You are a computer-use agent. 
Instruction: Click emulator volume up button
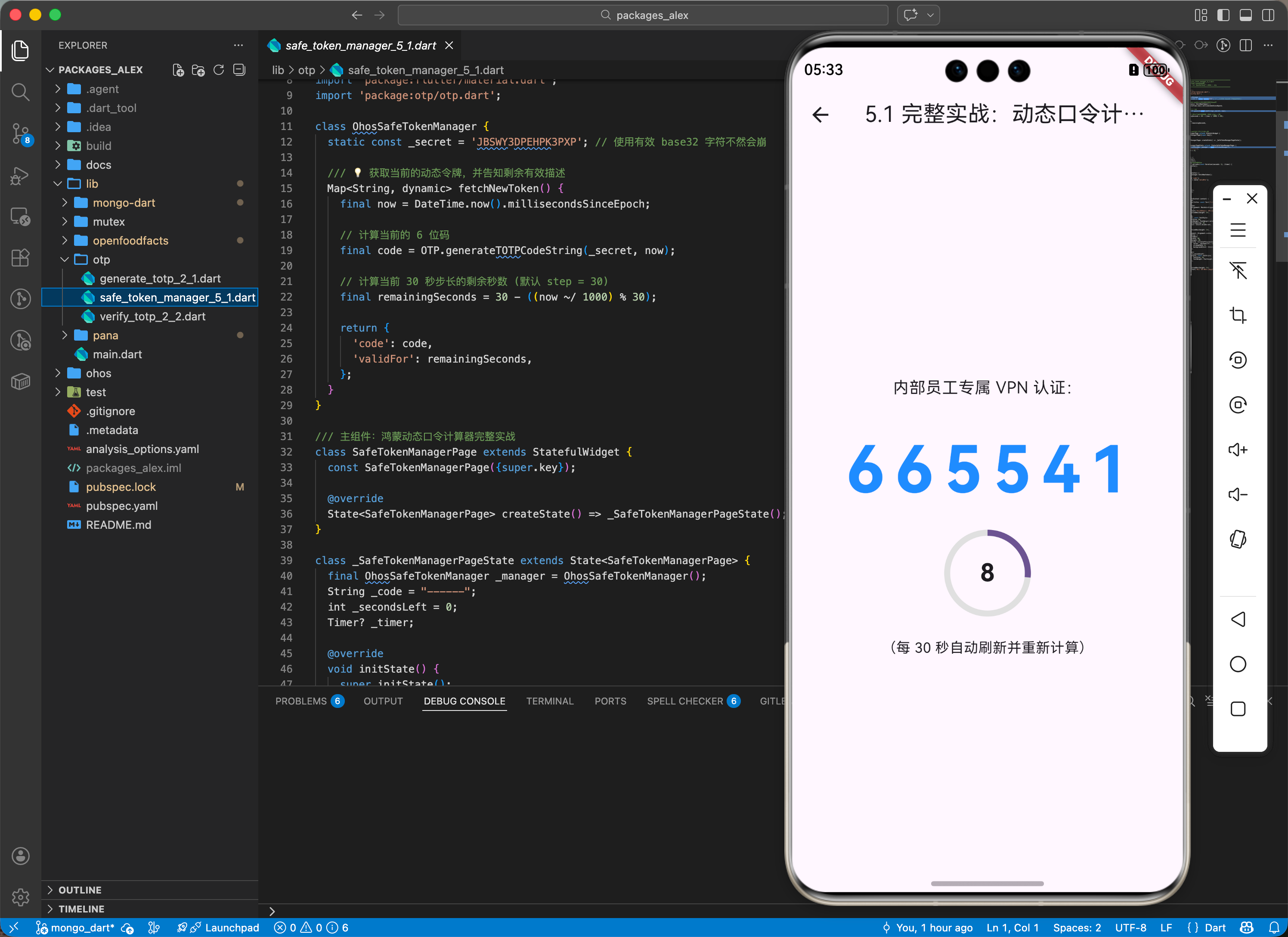pyautogui.click(x=1238, y=450)
